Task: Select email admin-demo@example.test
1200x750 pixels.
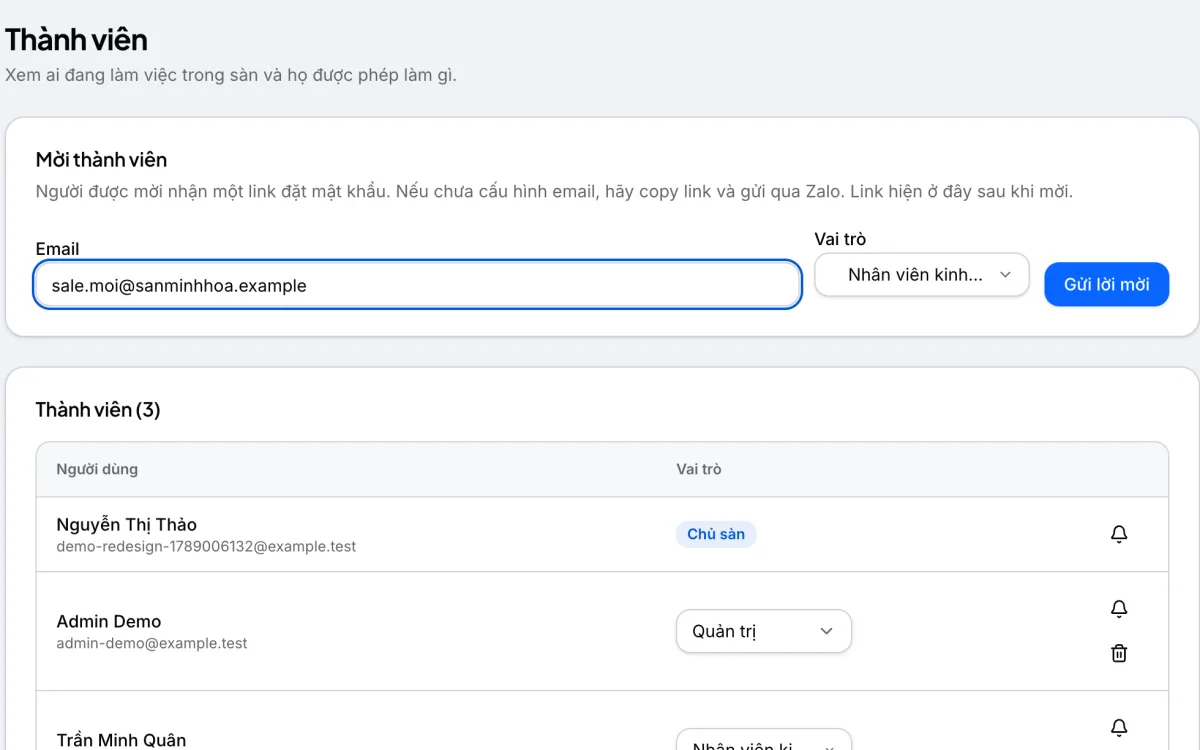Action: click(x=152, y=643)
